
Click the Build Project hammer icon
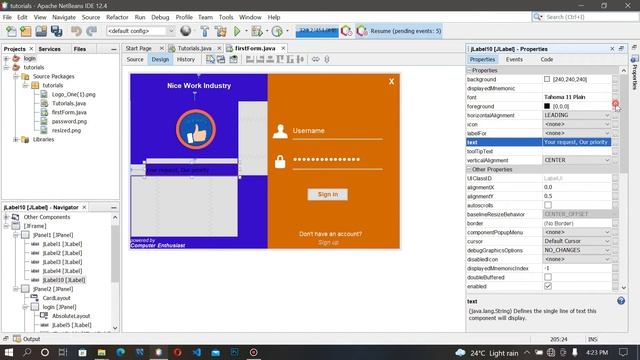204,31
